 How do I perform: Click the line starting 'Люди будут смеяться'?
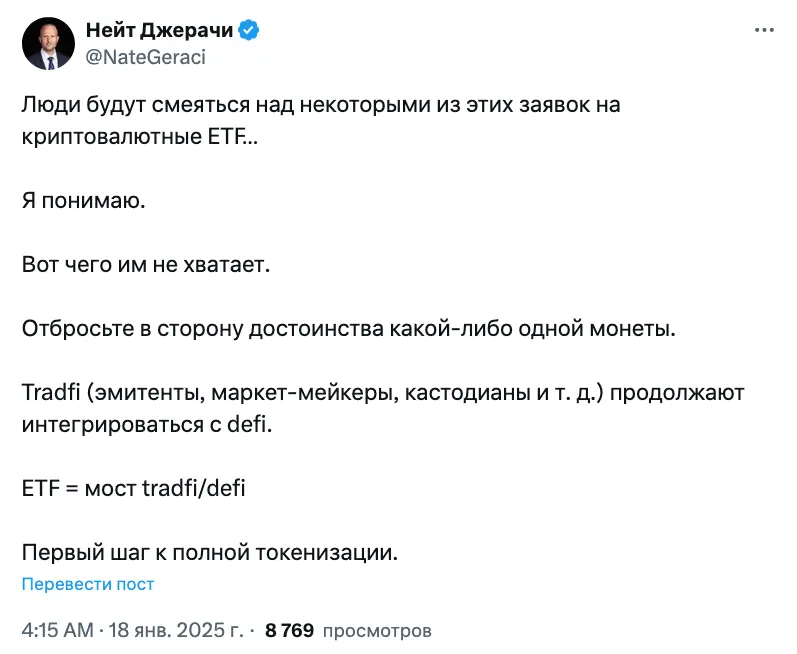[x=321, y=105]
